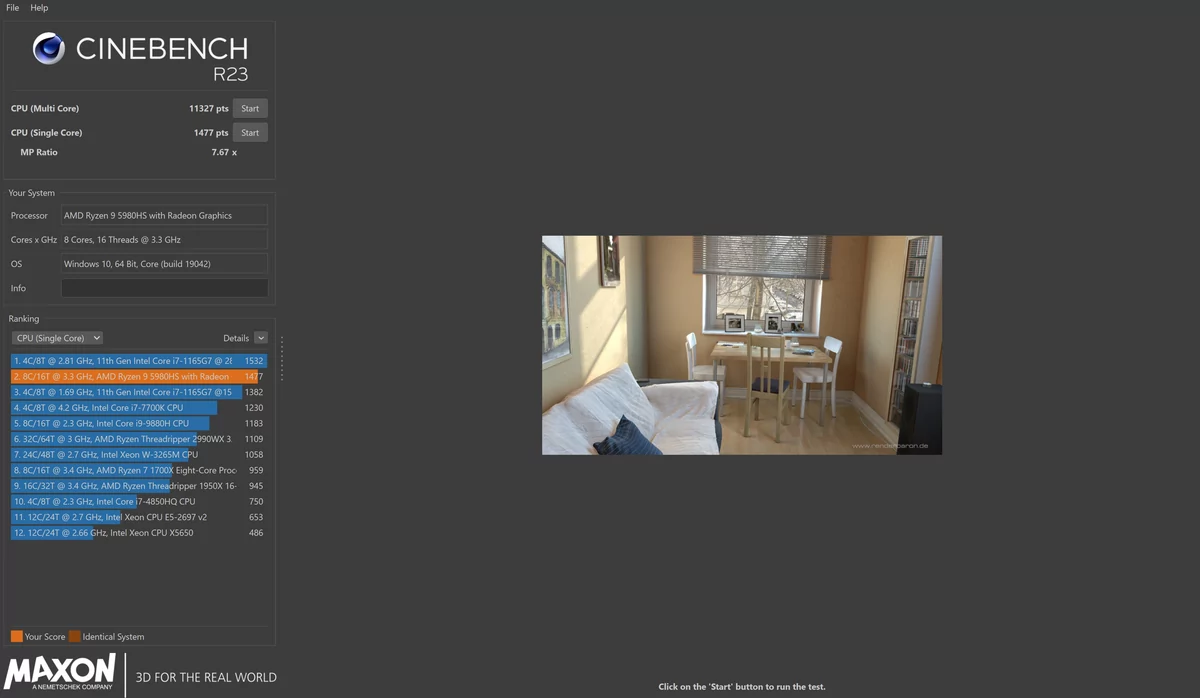Open the Help menu
The height and width of the screenshot is (698, 1200).
(39, 8)
